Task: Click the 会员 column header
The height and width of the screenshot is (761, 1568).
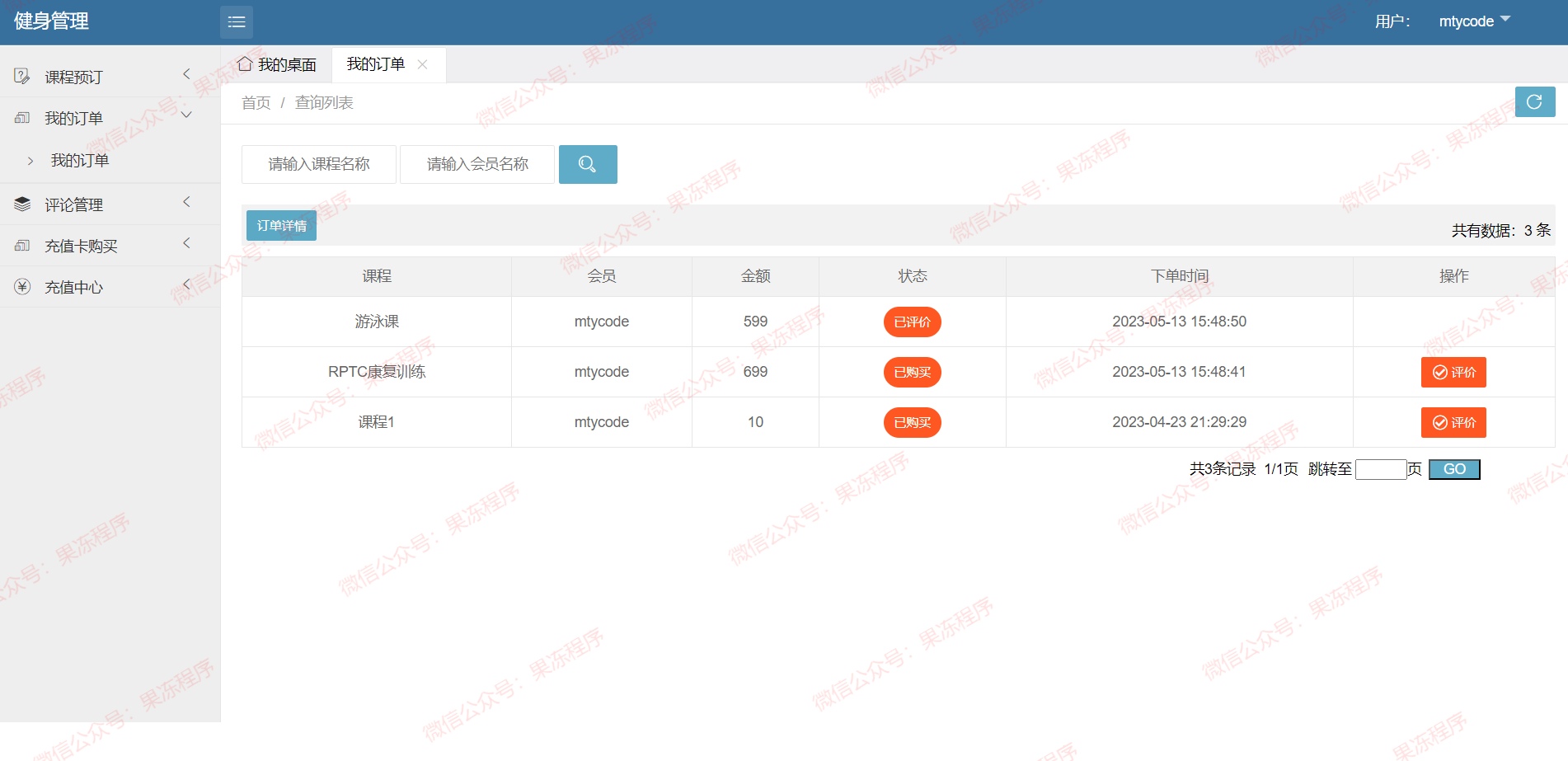Action: (x=602, y=276)
